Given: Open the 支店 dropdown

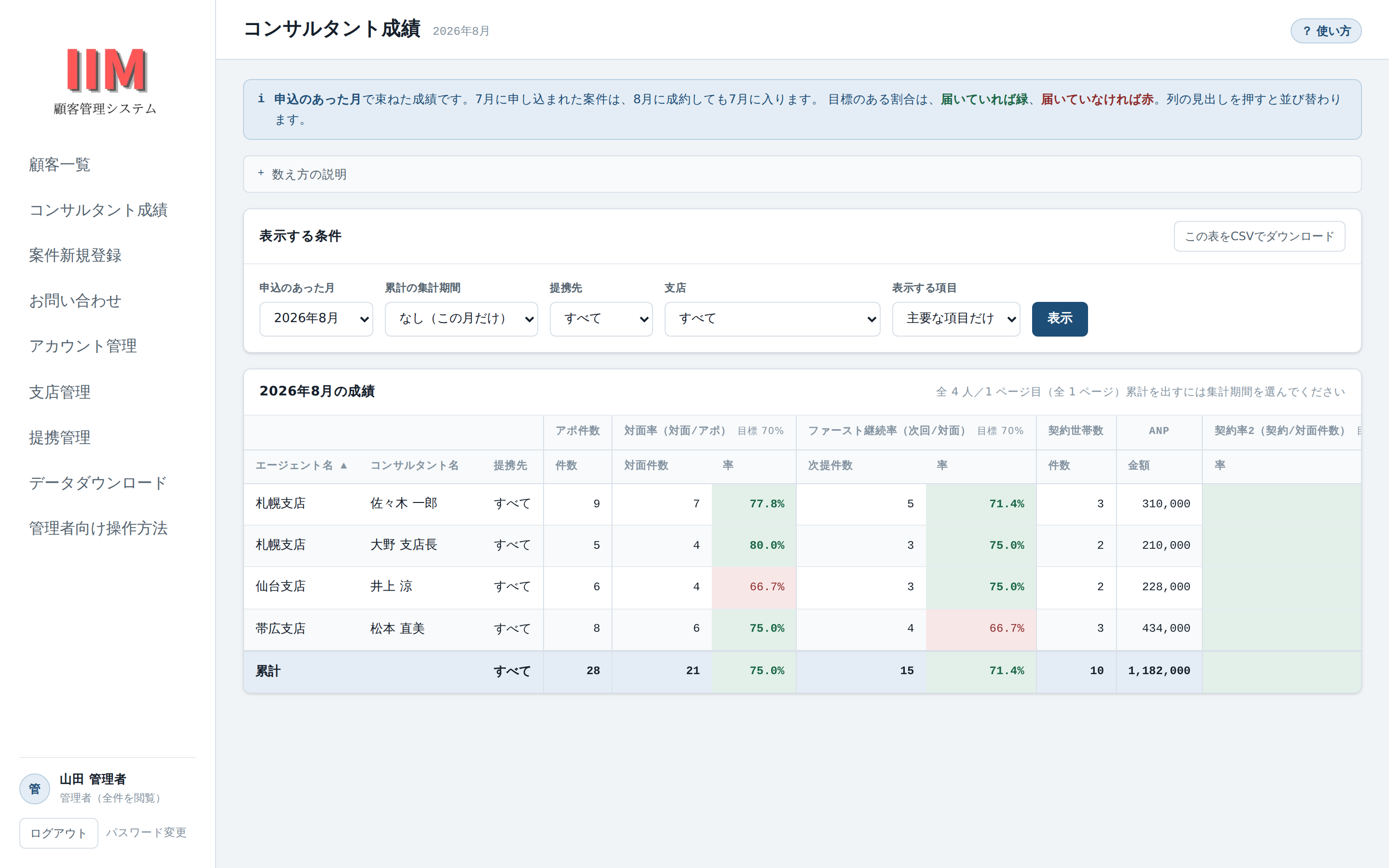Looking at the screenshot, I should click(772, 319).
